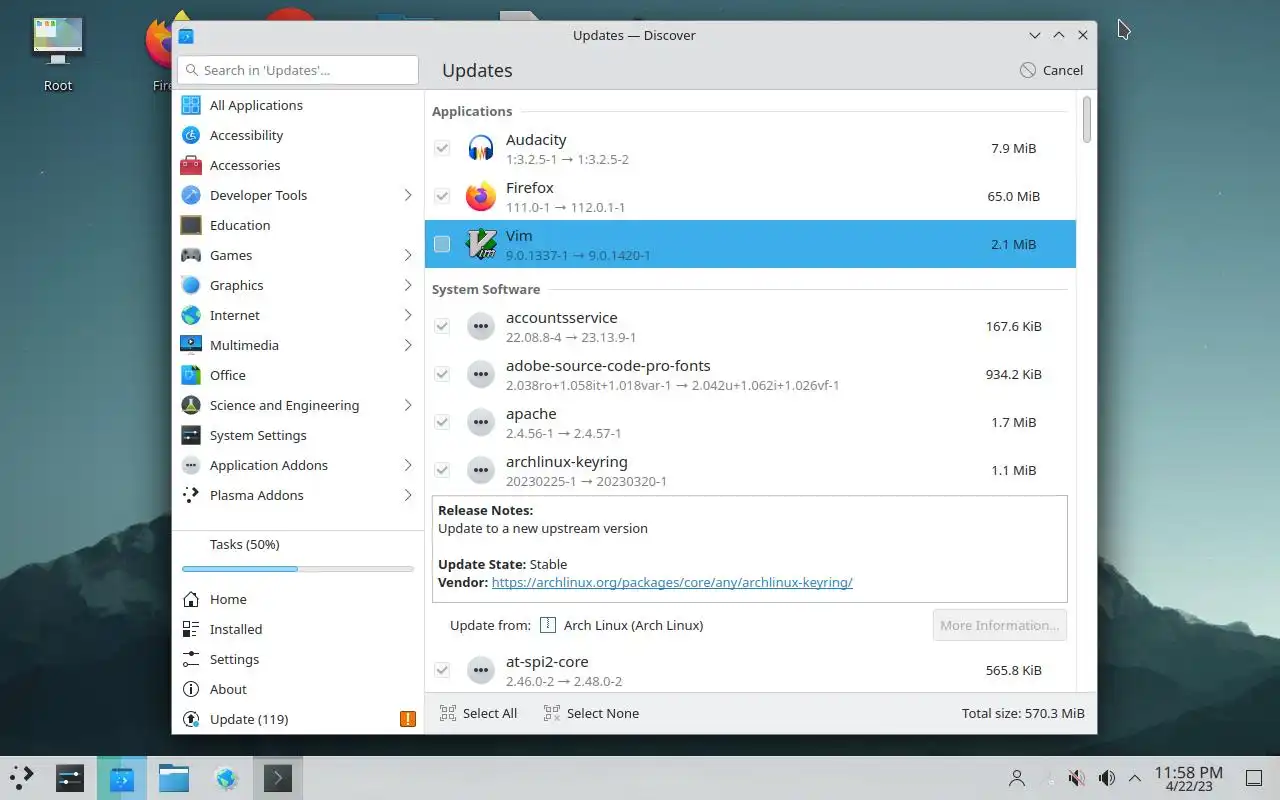Uncheck the Audacity update checkbox
The height and width of the screenshot is (800, 1280).
442,148
